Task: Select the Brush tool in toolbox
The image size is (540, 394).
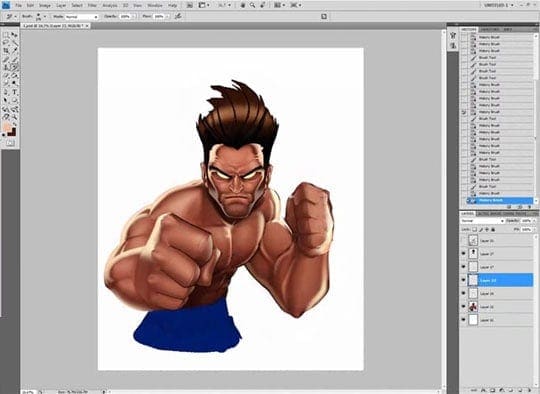Action: (14, 59)
